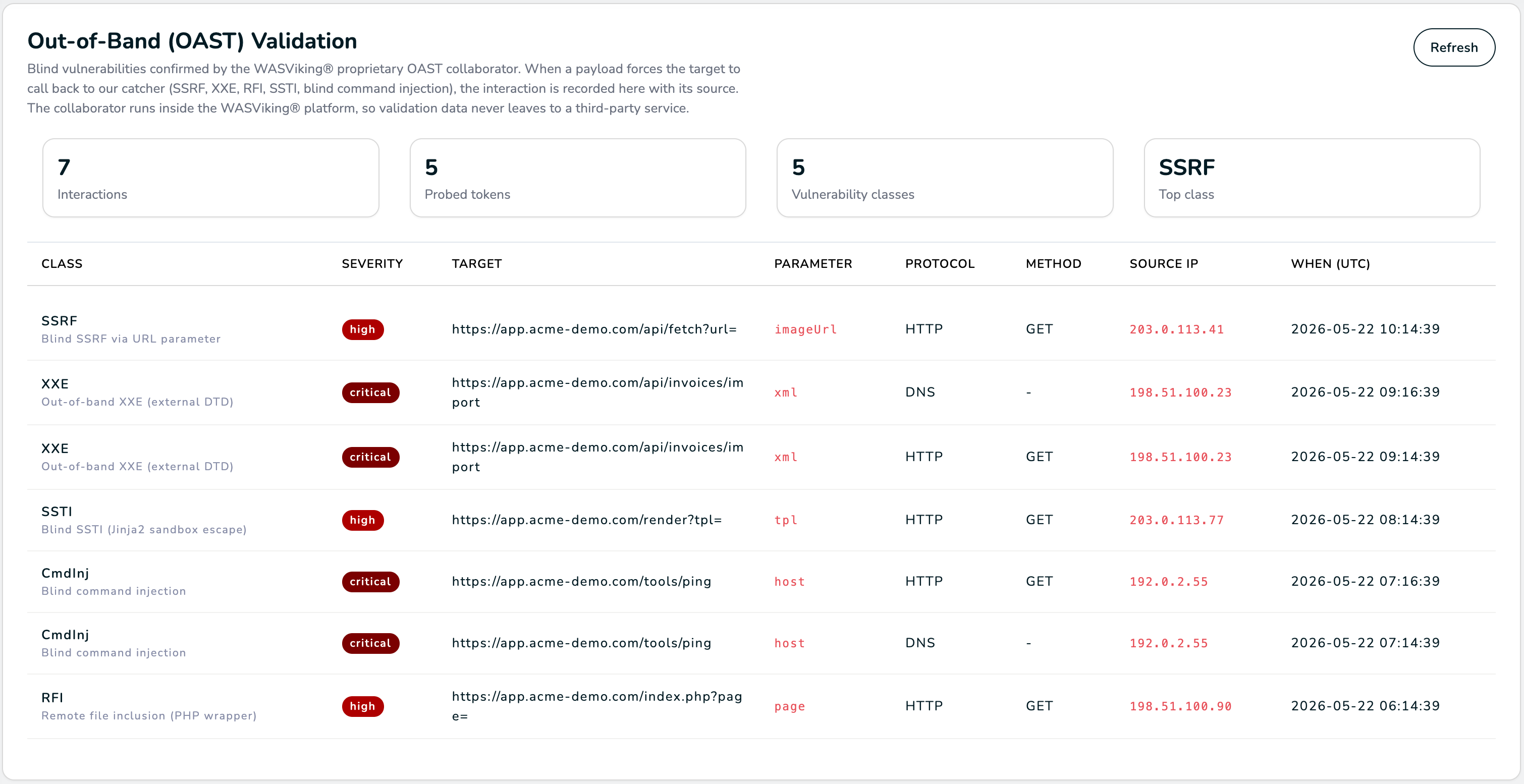Viewport: 1524px width, 784px height.
Task: Click tools/ping target in the 07:16:39 row
Action: coord(581,582)
